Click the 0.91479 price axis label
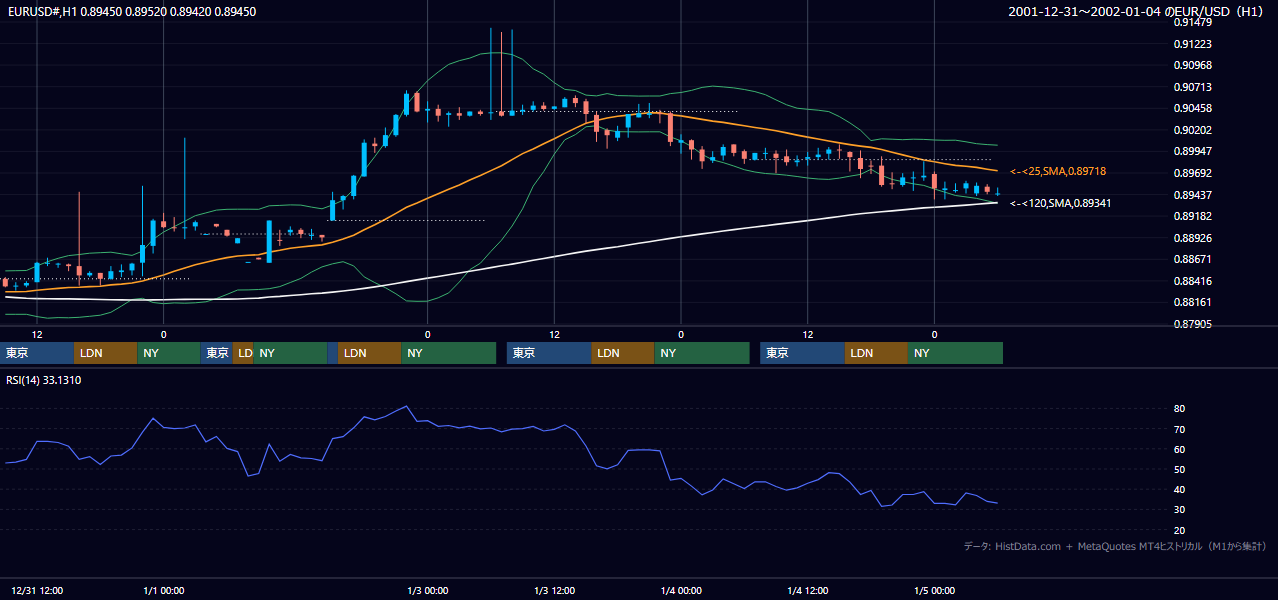The image size is (1278, 600). pyautogui.click(x=1193, y=22)
